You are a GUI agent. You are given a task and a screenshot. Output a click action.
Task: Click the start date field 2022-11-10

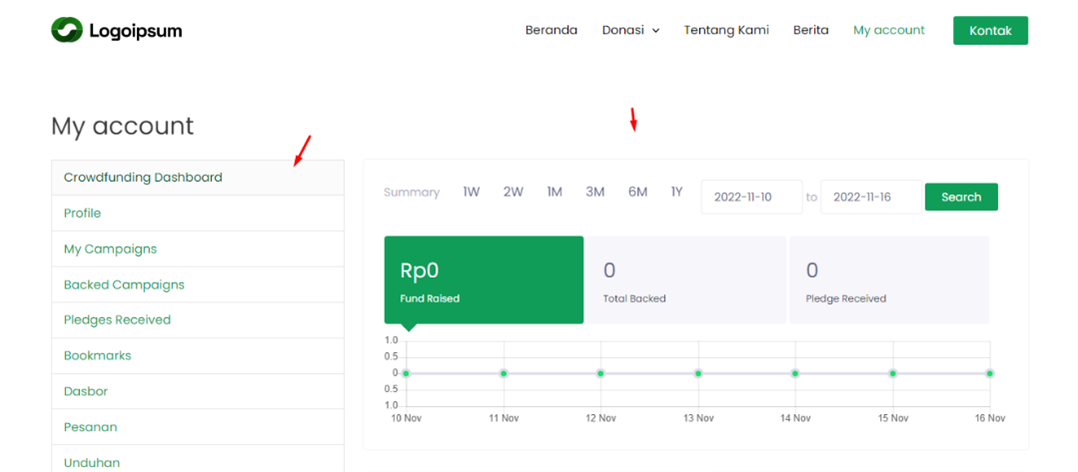(x=751, y=197)
